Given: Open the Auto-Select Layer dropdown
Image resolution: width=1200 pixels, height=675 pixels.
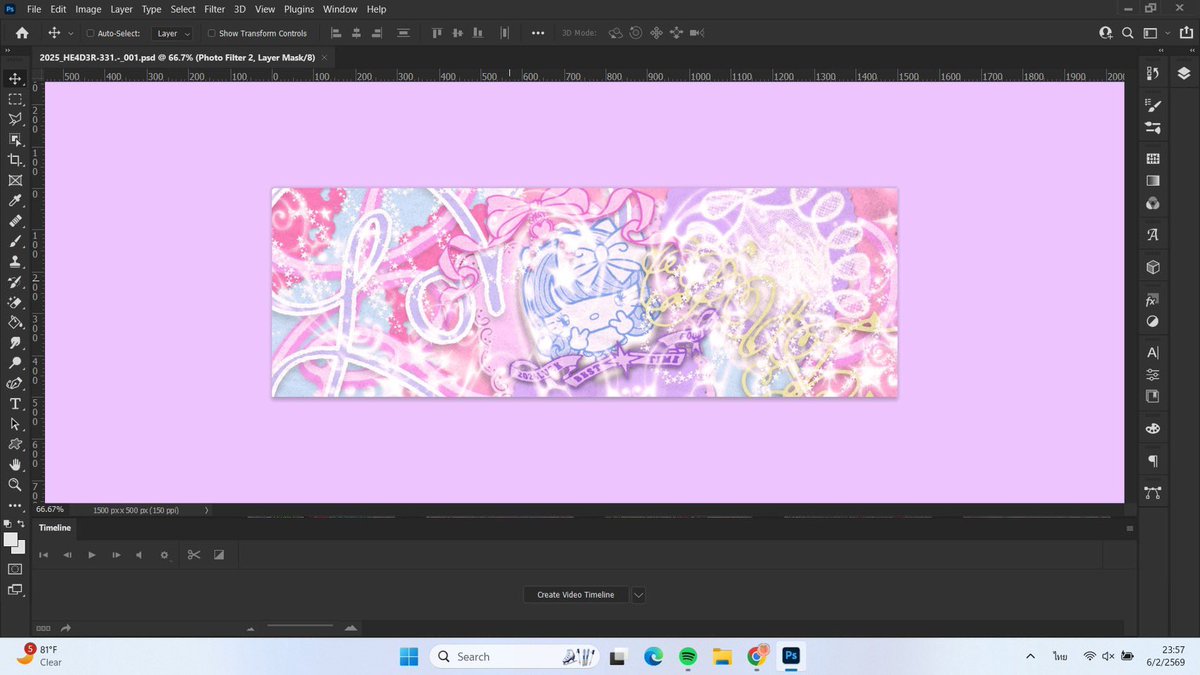Looking at the screenshot, I should (x=171, y=33).
